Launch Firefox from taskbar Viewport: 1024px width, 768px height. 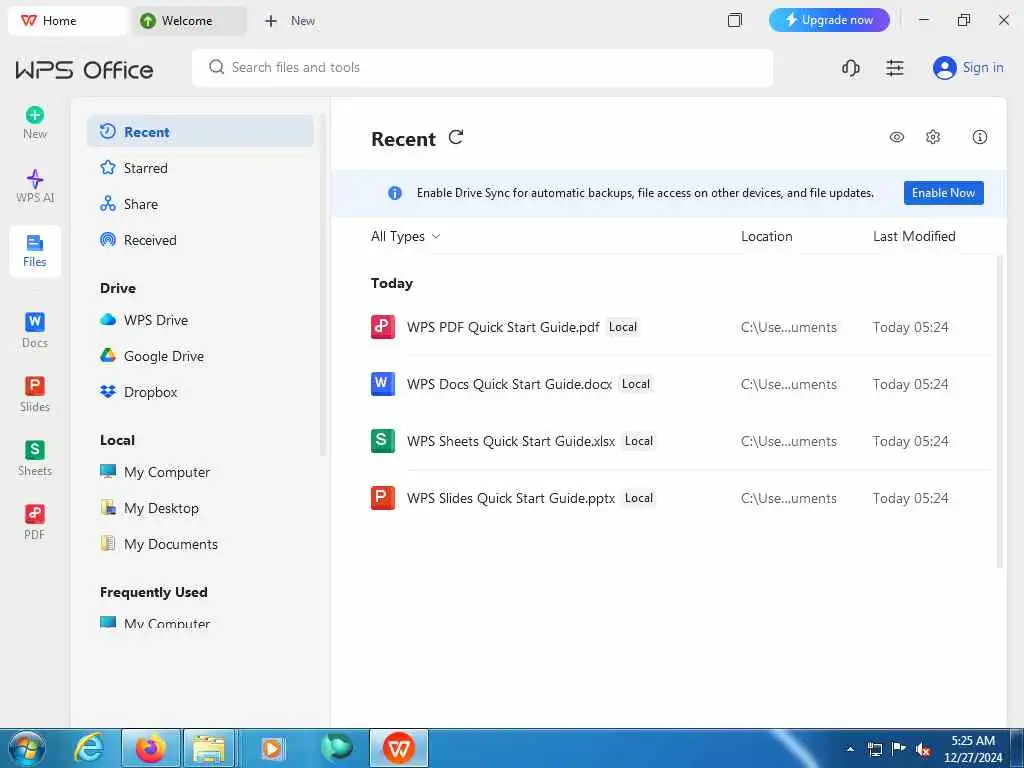click(150, 748)
